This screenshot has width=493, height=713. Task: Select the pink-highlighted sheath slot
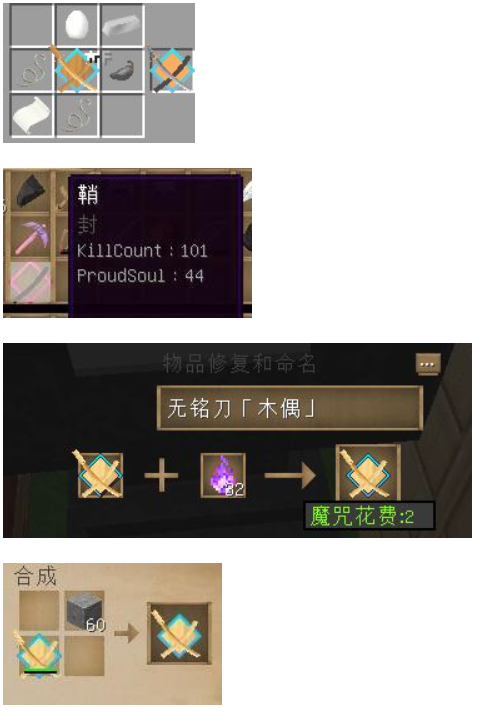[x=31, y=282]
